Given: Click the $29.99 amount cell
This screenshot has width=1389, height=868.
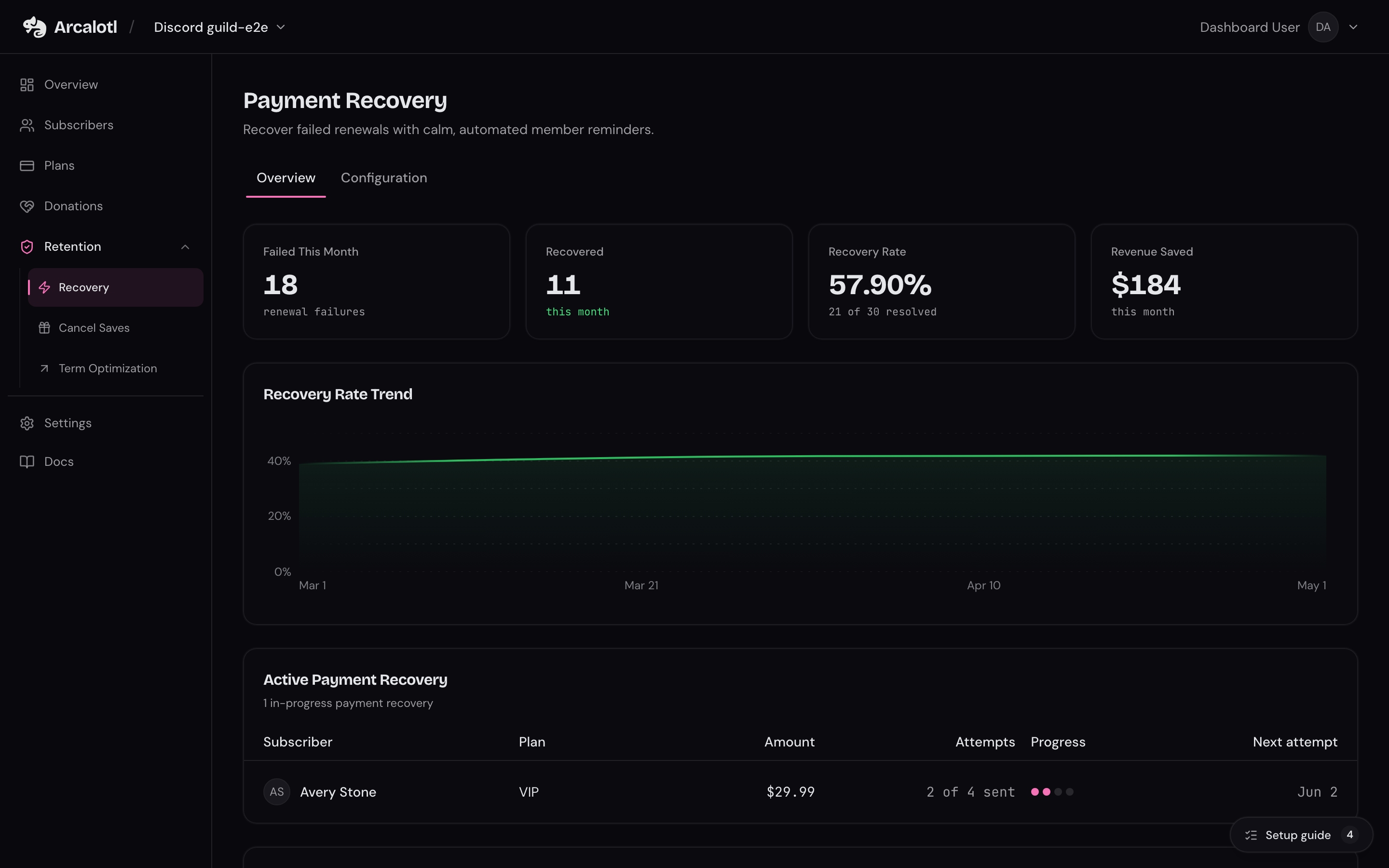Looking at the screenshot, I should (790, 792).
